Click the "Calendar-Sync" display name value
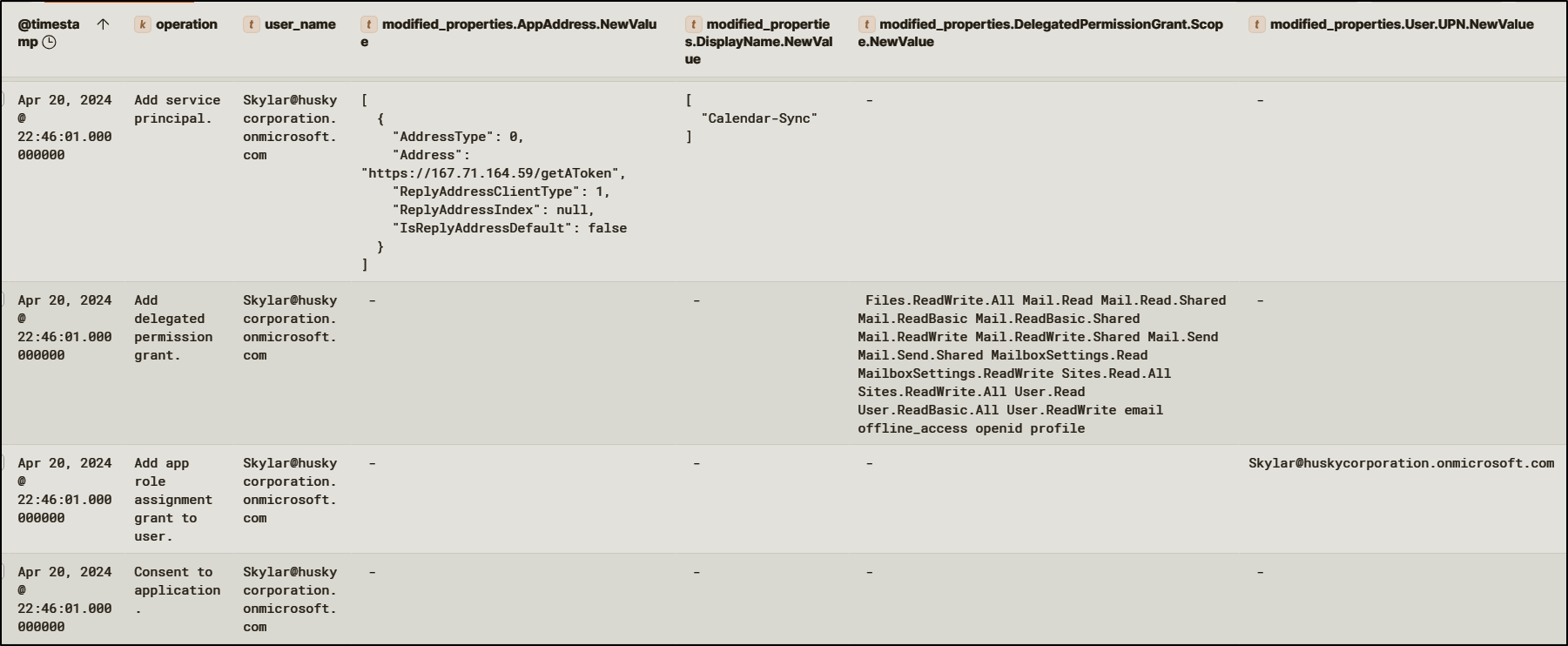 tap(758, 118)
